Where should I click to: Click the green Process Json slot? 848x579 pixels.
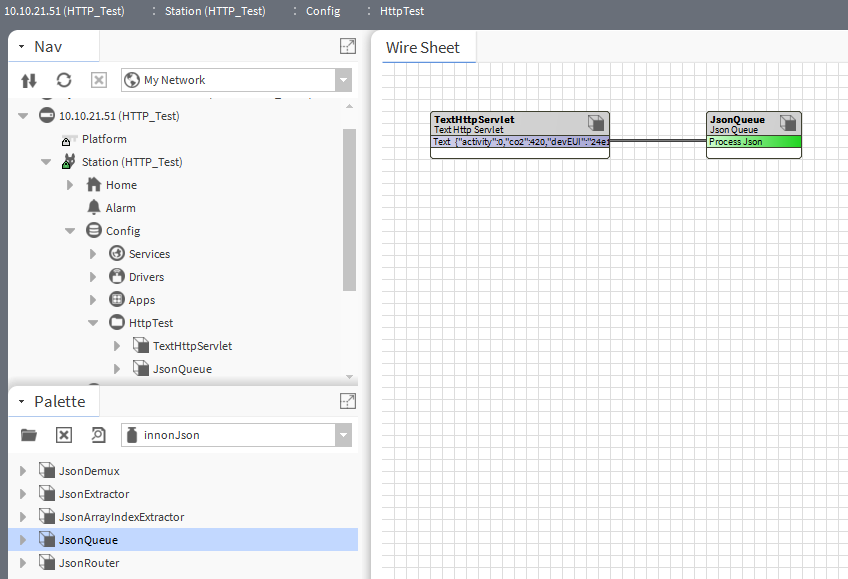click(x=753, y=142)
